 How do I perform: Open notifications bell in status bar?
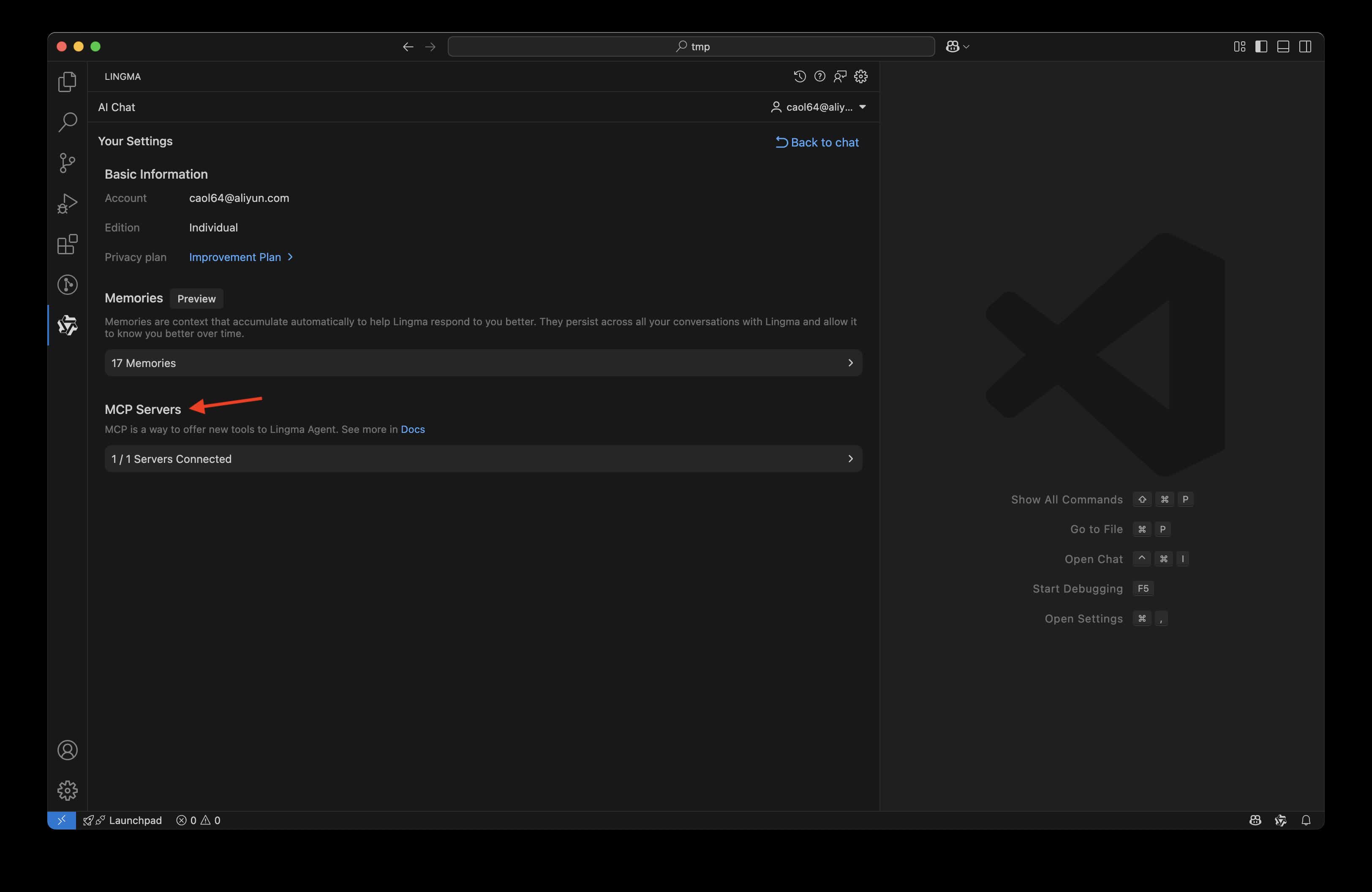coord(1306,820)
